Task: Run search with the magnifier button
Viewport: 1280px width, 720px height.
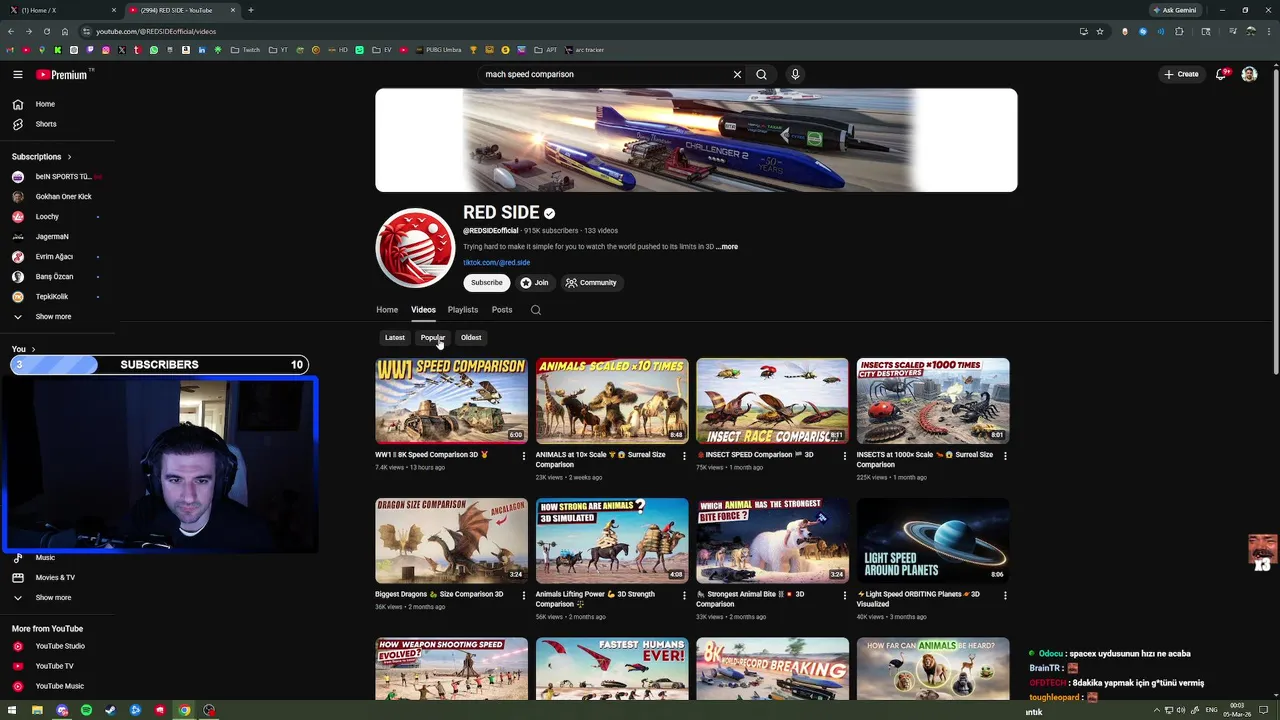Action: point(761,74)
